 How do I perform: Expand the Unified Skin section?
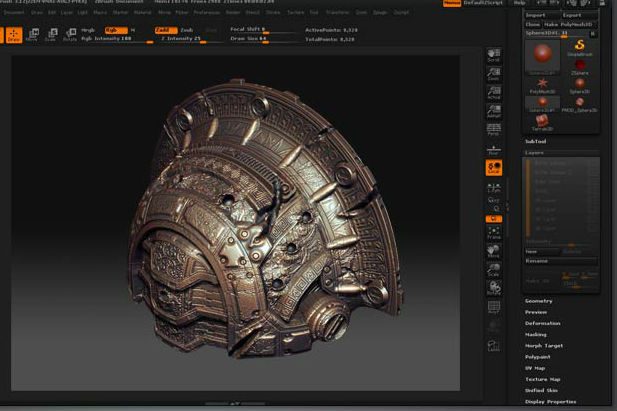click(x=541, y=391)
